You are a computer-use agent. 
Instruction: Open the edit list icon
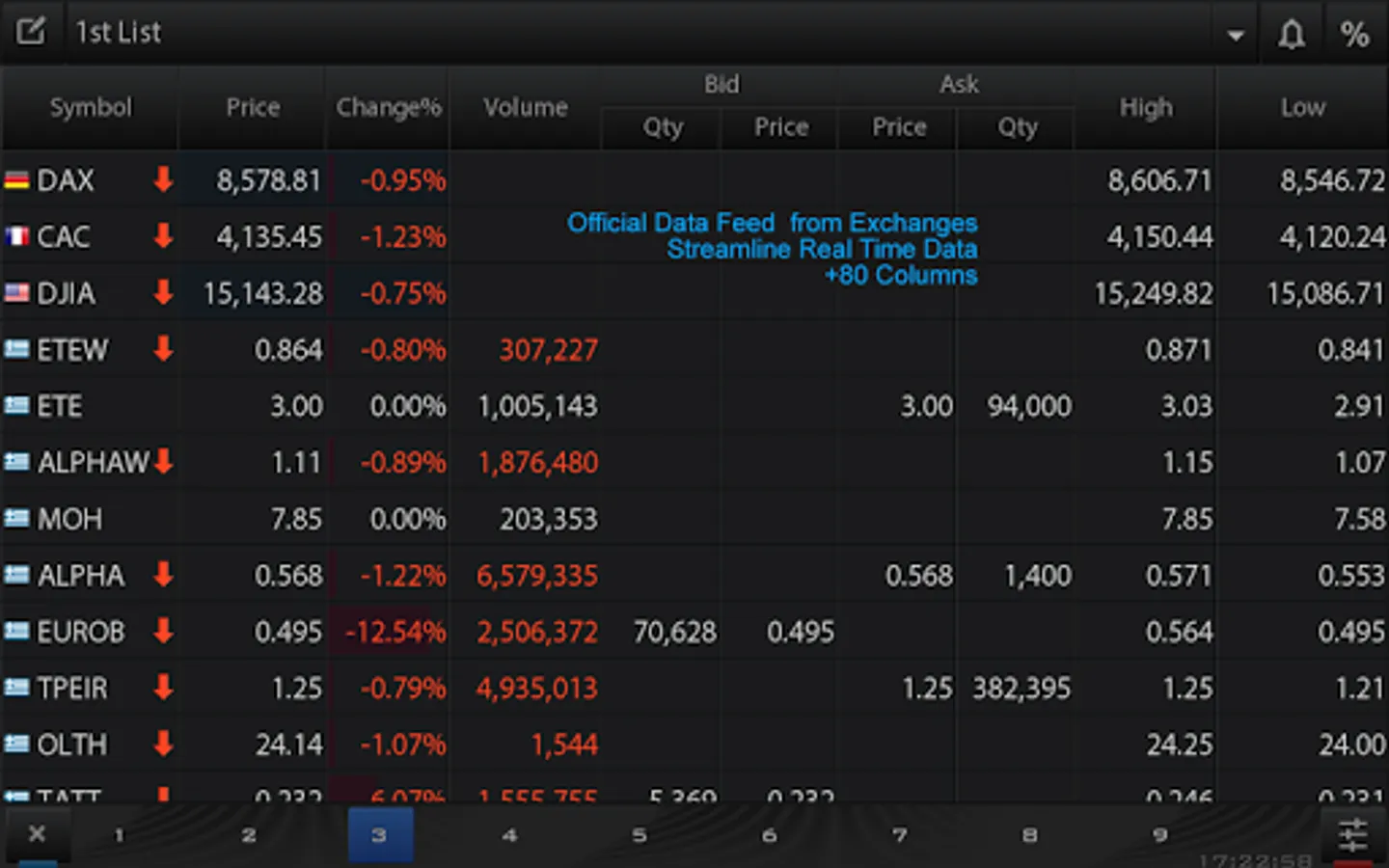pos(31,32)
